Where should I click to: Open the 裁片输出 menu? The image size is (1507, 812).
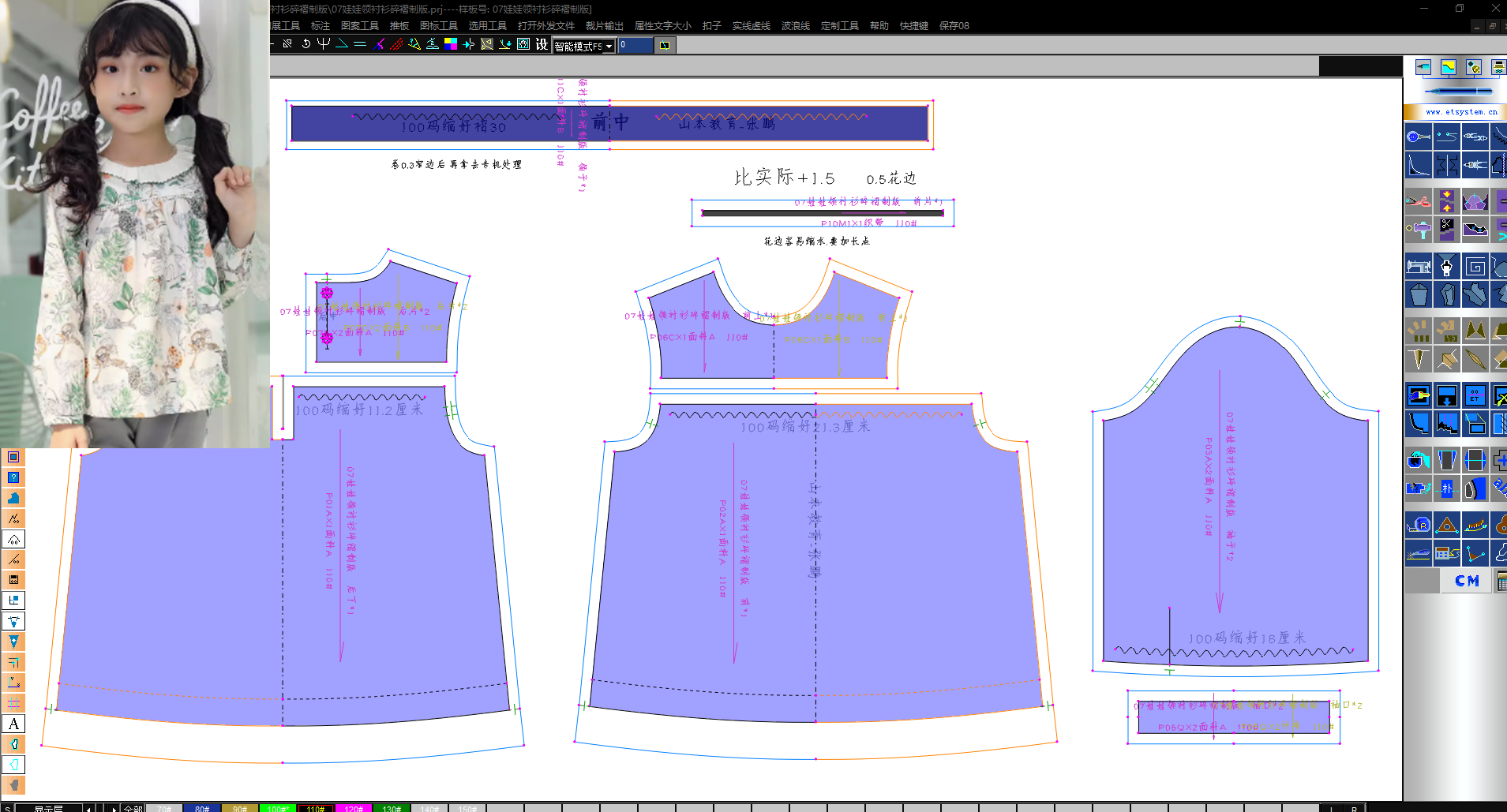[605, 26]
